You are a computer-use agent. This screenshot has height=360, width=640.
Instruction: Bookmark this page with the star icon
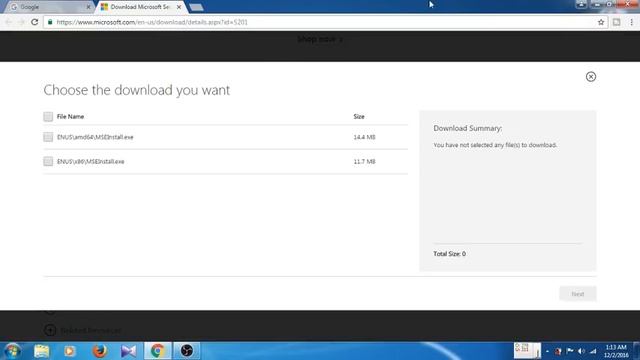pyautogui.click(x=601, y=22)
